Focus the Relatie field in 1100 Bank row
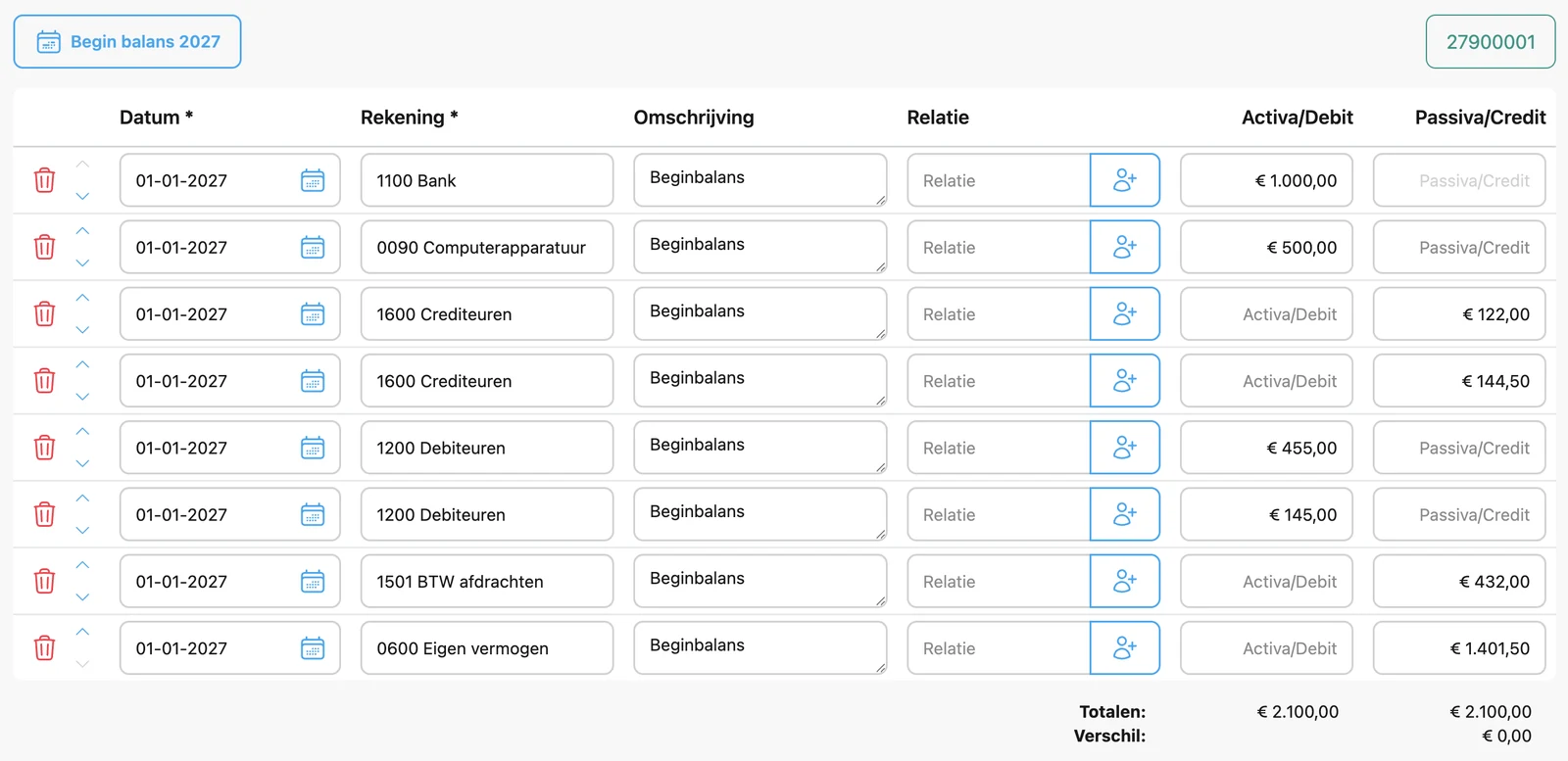Viewport: 1568px width, 761px height. pyautogui.click(x=999, y=180)
